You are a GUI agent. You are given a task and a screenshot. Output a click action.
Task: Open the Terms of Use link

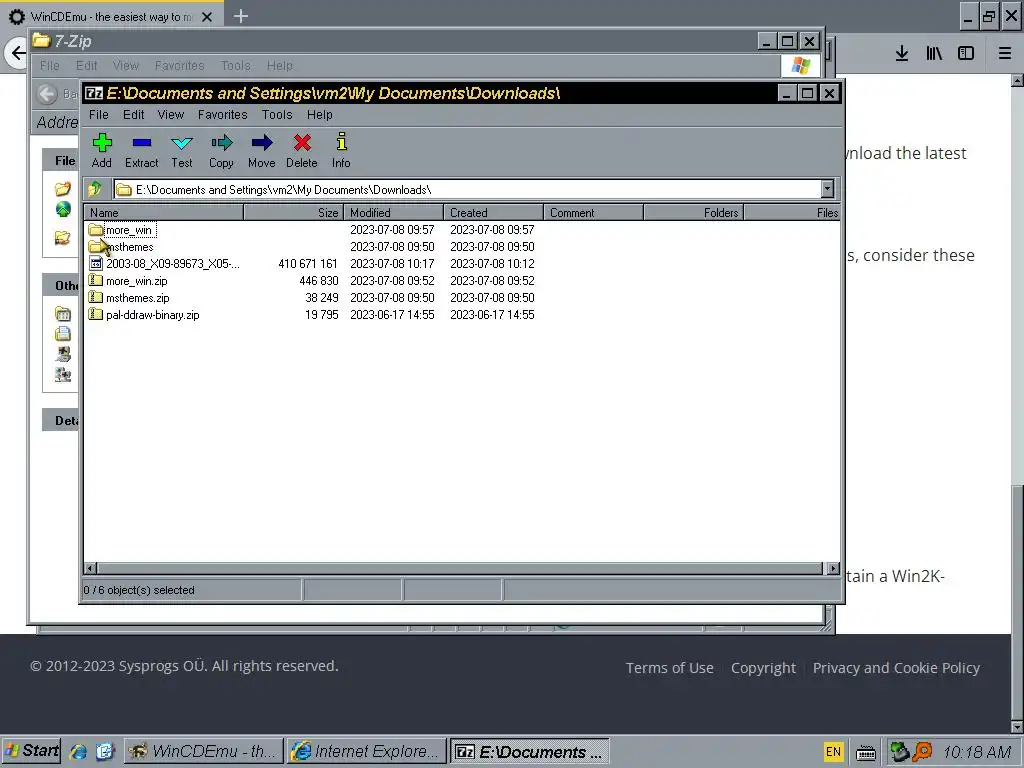669,668
